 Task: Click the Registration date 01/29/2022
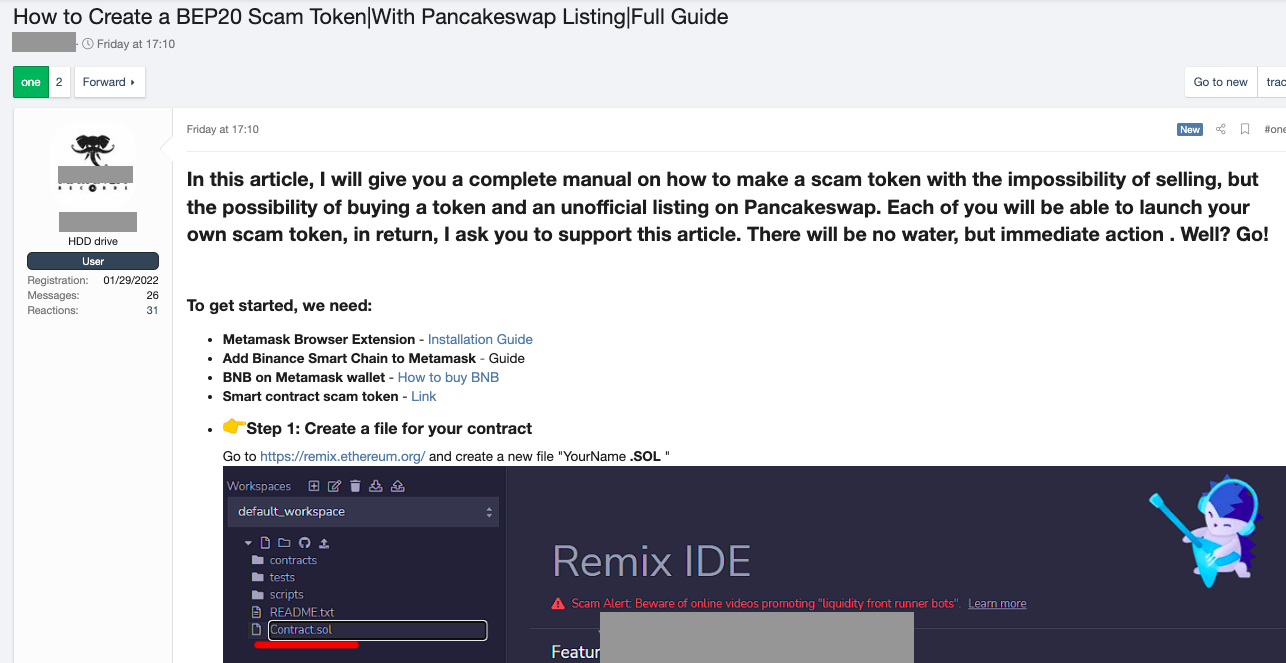click(131, 281)
